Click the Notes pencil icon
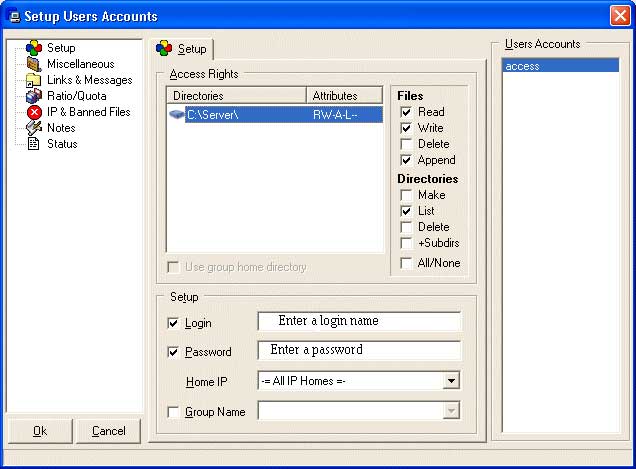 pos(34,128)
